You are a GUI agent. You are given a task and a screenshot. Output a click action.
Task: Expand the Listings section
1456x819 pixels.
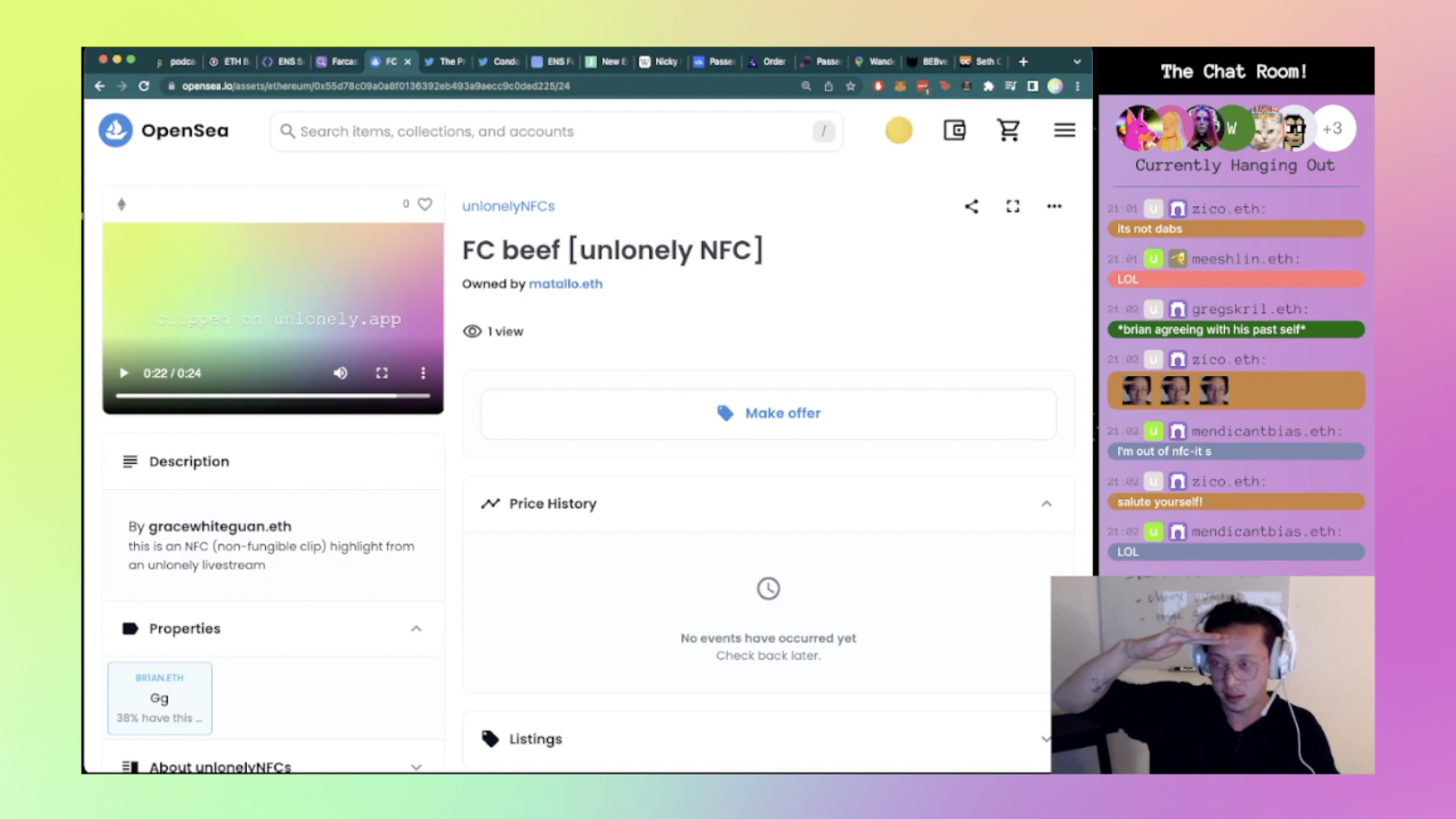1046,739
